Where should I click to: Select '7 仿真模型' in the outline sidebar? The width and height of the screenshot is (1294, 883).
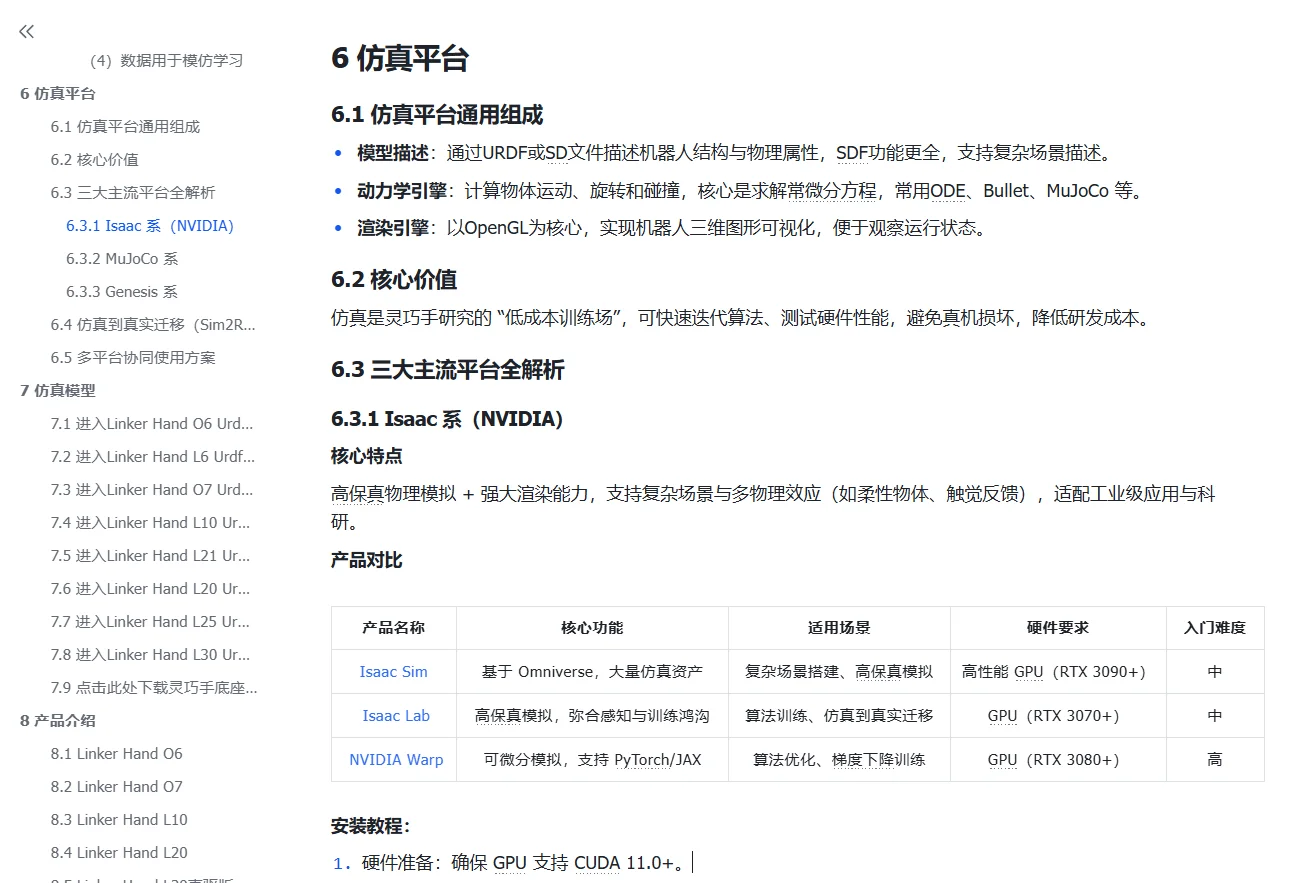click(x=58, y=390)
